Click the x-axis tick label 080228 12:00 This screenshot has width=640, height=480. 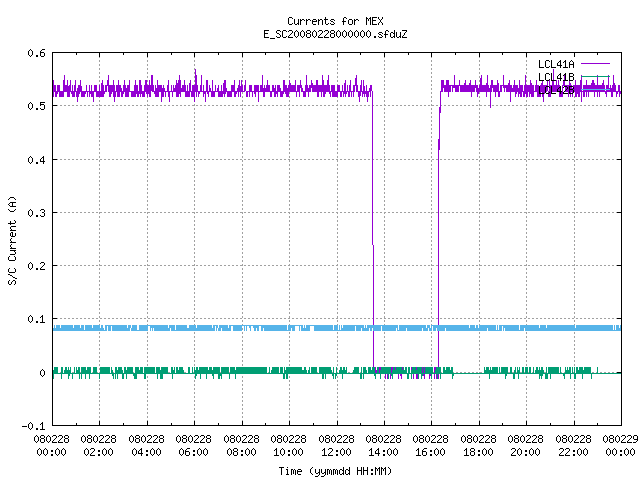(337, 446)
